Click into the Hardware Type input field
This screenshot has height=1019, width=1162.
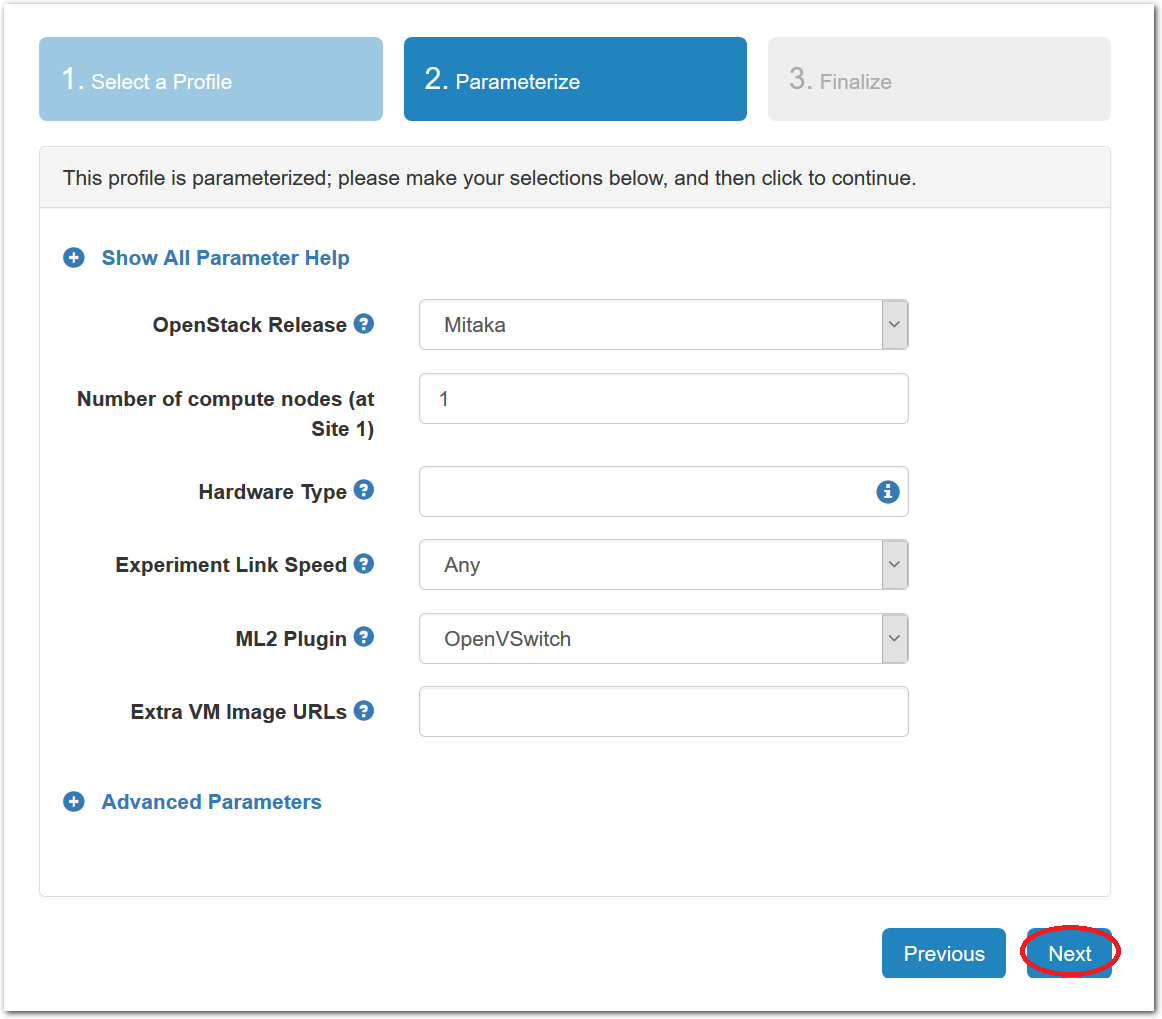pos(663,491)
